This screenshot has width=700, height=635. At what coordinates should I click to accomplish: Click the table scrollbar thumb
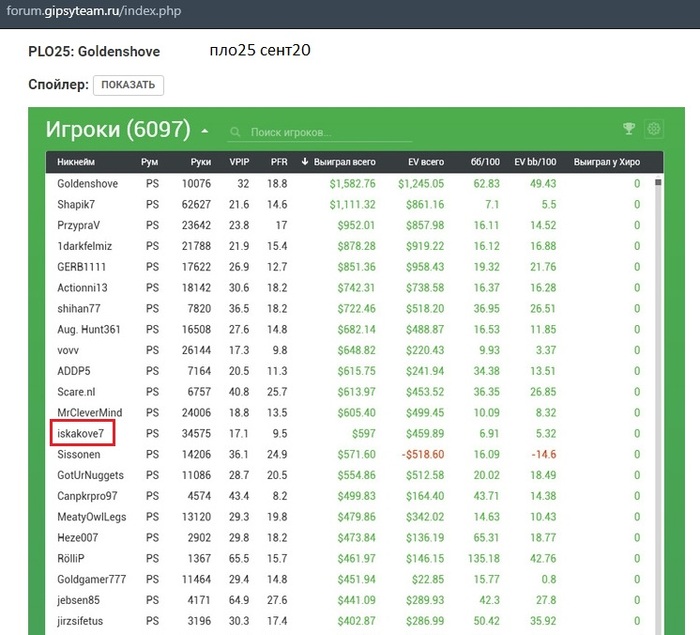click(658, 182)
